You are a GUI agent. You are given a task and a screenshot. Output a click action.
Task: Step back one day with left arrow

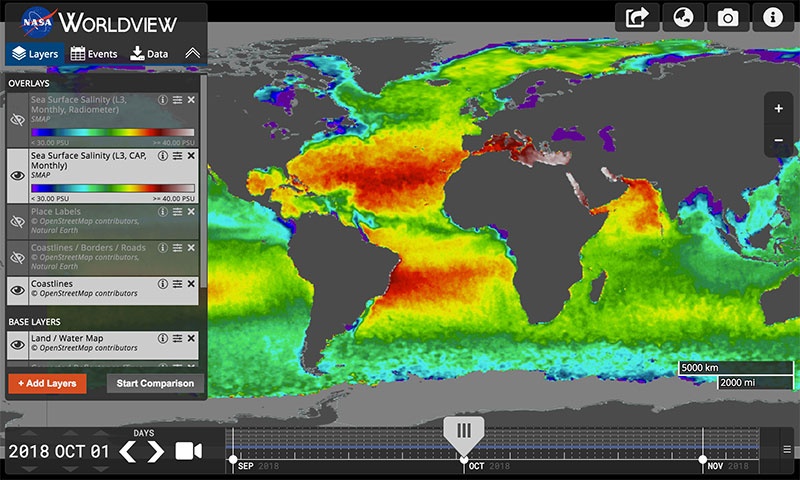pos(128,451)
